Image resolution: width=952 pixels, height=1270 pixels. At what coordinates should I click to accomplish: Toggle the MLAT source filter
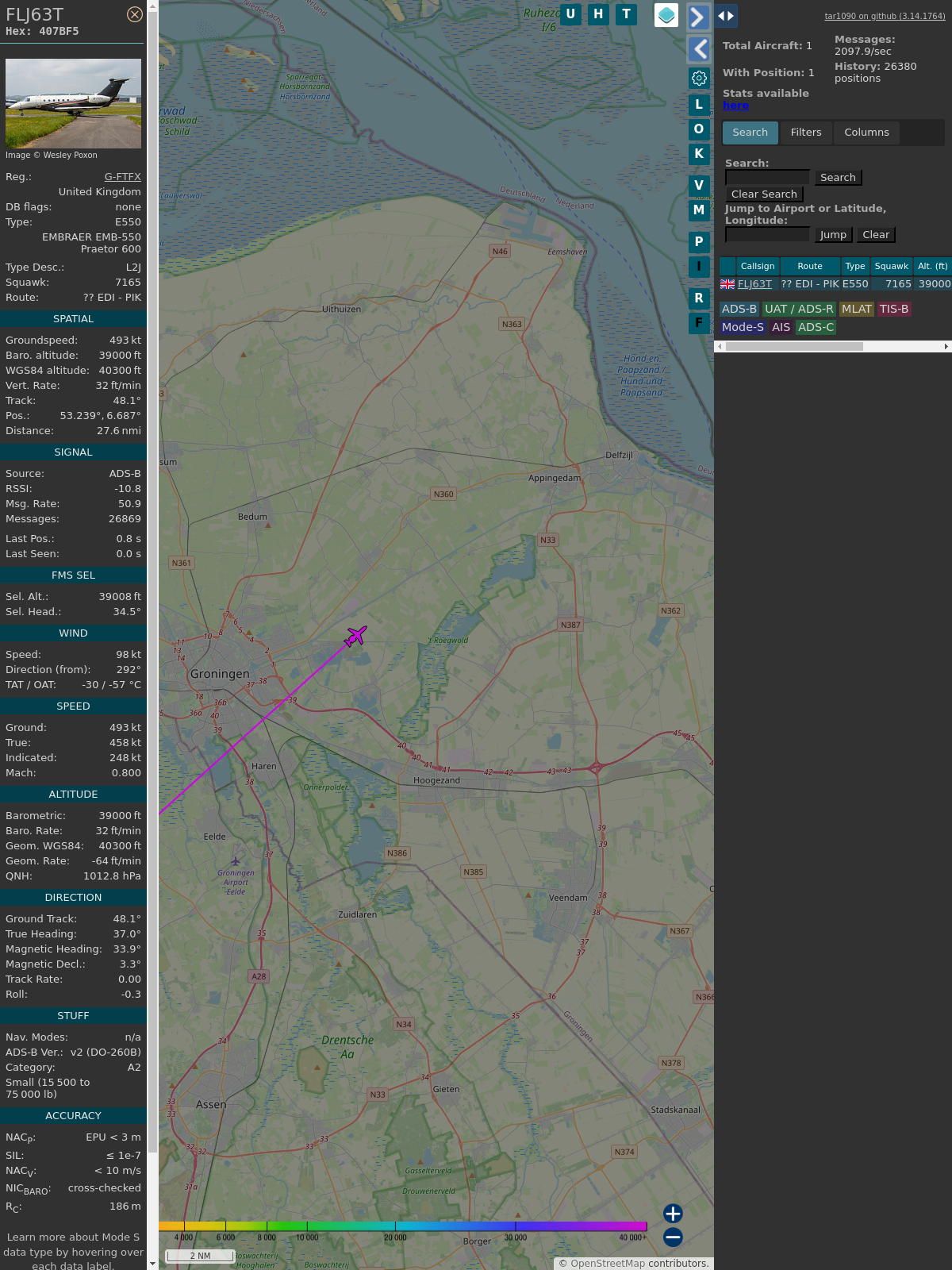pyautogui.click(x=856, y=310)
